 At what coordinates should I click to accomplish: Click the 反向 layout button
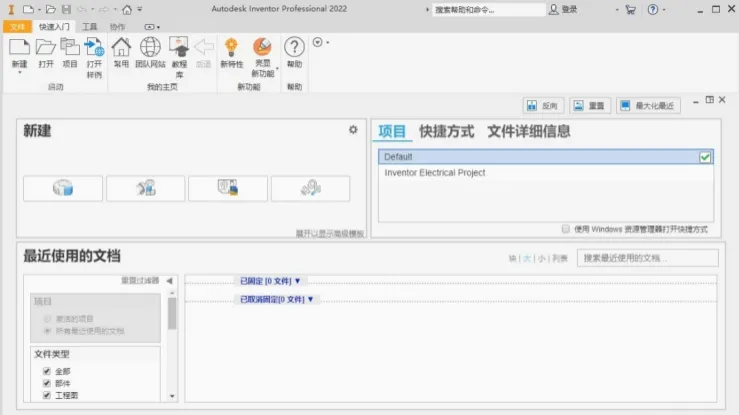543,106
